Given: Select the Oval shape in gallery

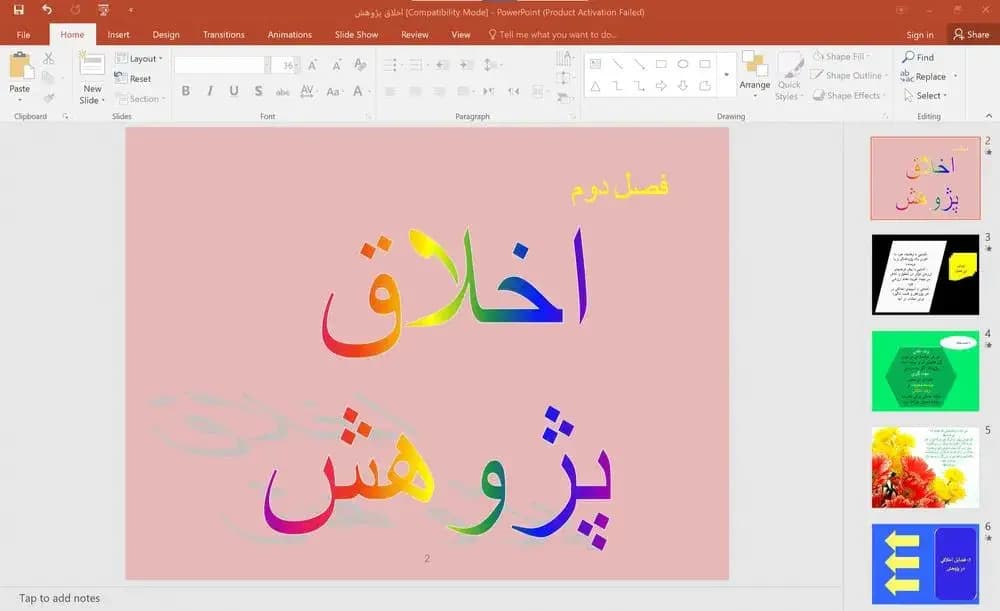Looking at the screenshot, I should (x=683, y=64).
